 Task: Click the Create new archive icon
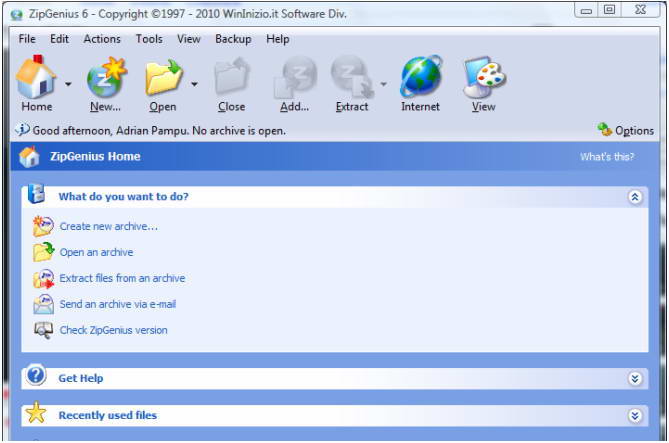coord(43,226)
